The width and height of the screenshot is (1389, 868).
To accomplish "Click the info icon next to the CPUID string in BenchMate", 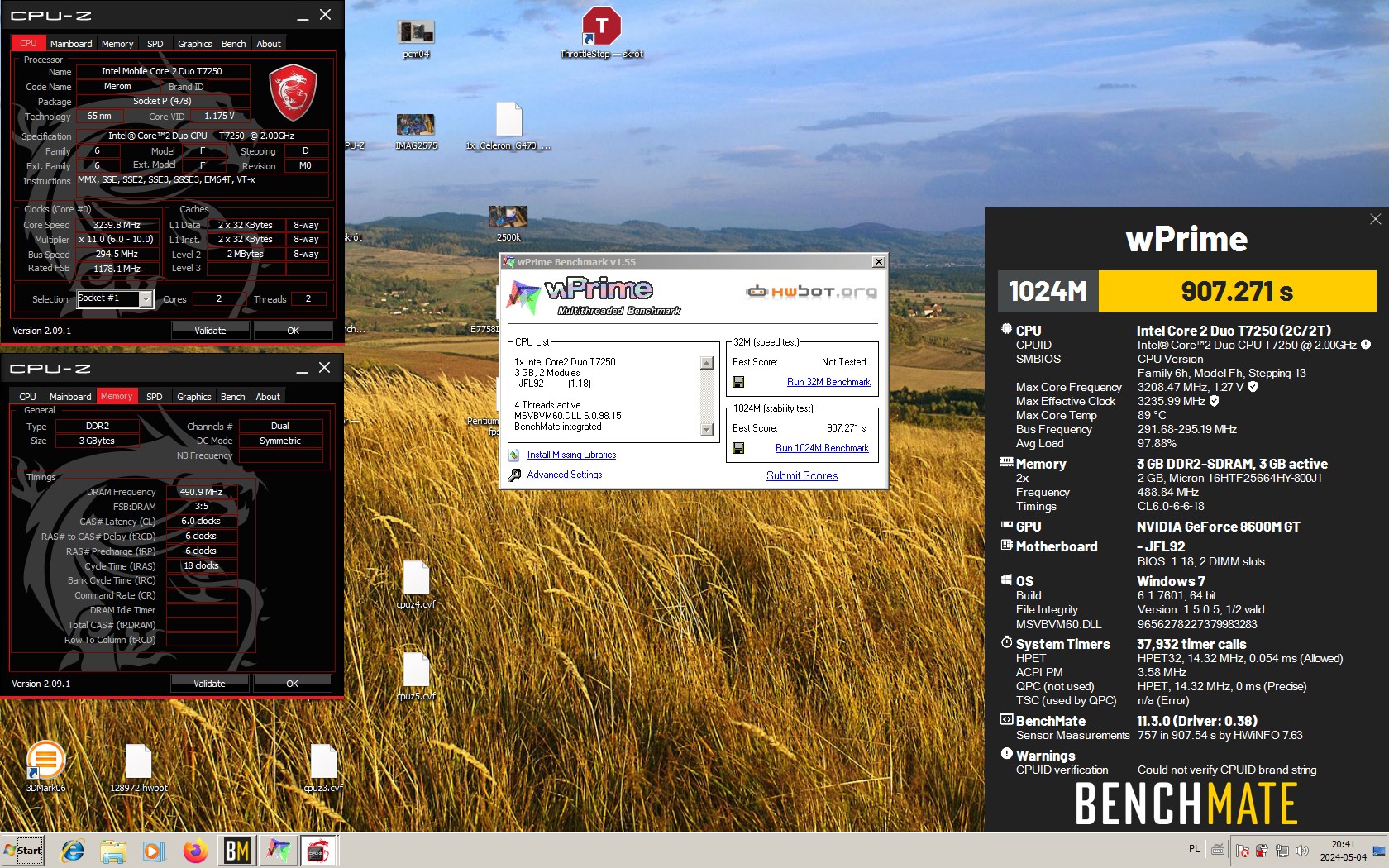I will pyautogui.click(x=1366, y=345).
